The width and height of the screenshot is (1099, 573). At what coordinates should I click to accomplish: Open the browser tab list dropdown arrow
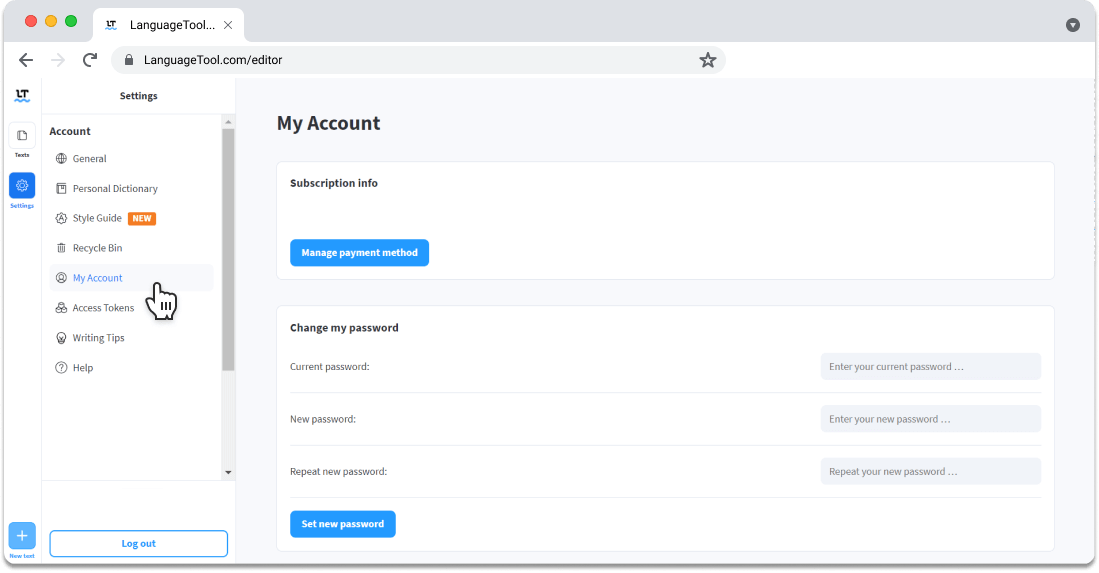coord(1072,25)
